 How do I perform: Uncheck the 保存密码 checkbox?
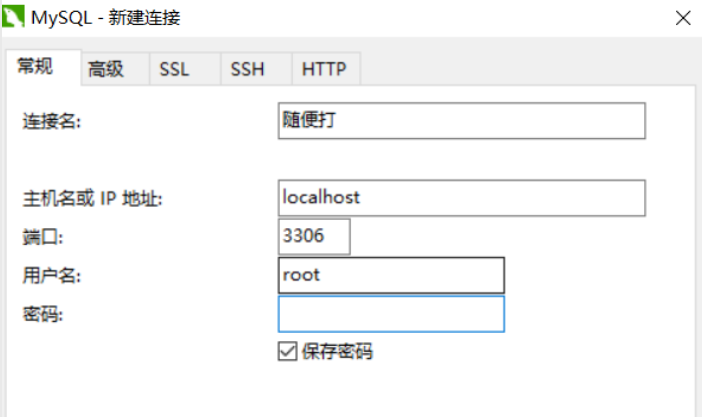click(287, 351)
